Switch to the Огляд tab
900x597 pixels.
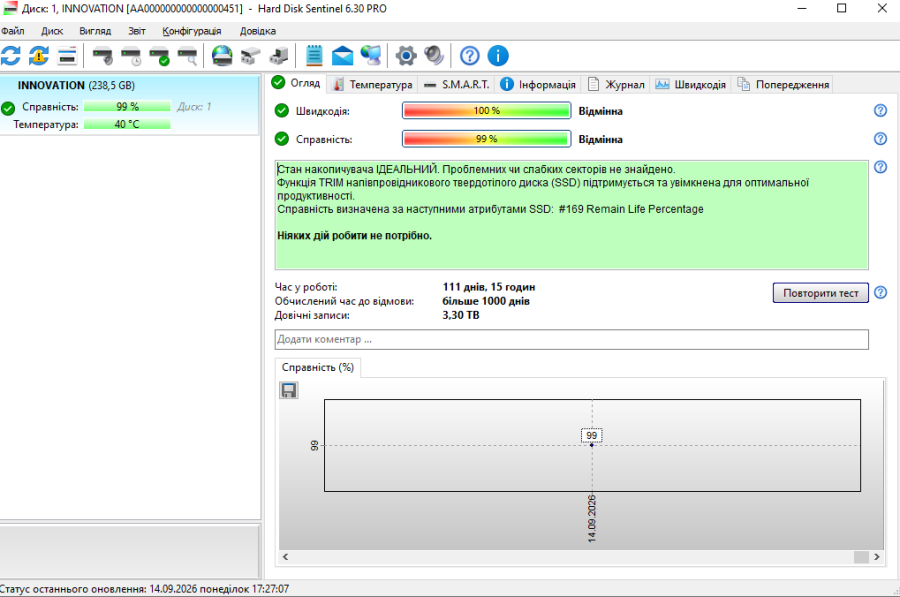pyautogui.click(x=297, y=83)
